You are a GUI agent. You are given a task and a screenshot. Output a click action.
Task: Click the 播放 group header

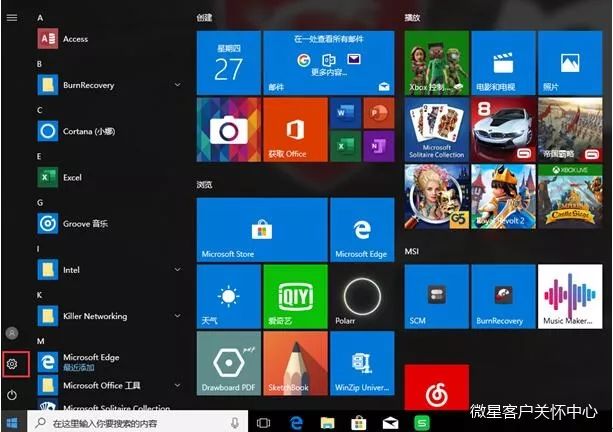point(412,18)
